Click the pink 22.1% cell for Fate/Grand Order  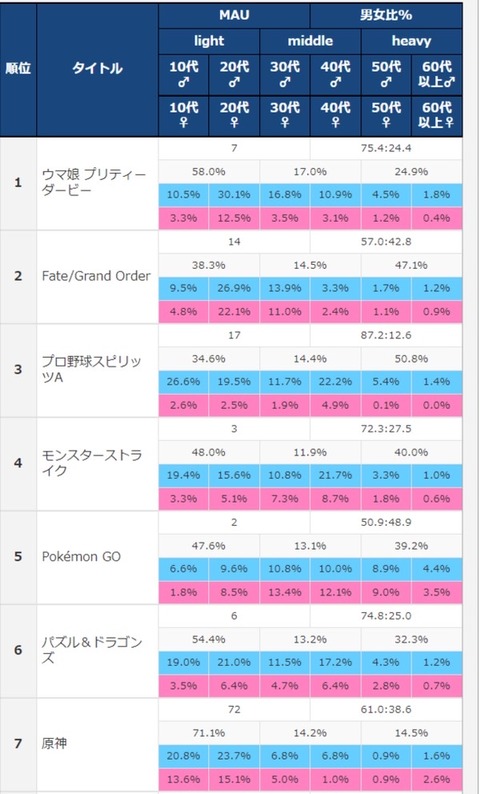[x=234, y=311]
